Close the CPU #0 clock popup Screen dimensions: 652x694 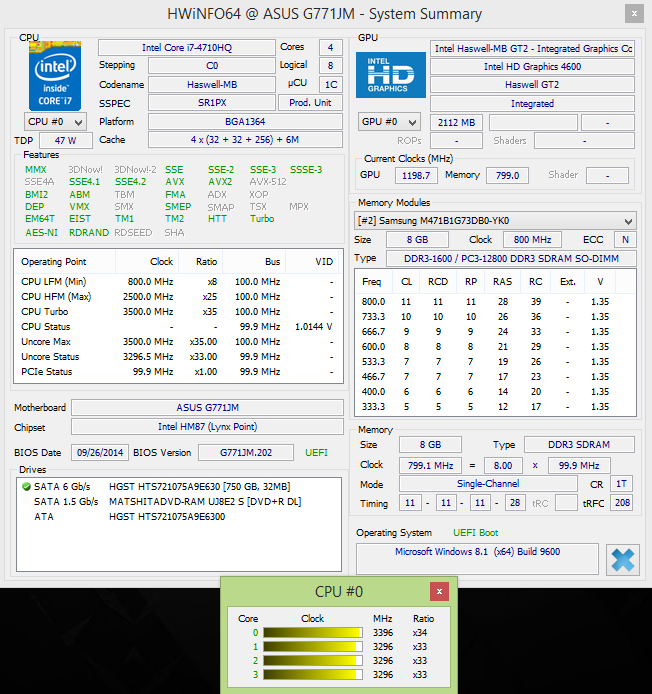439,592
